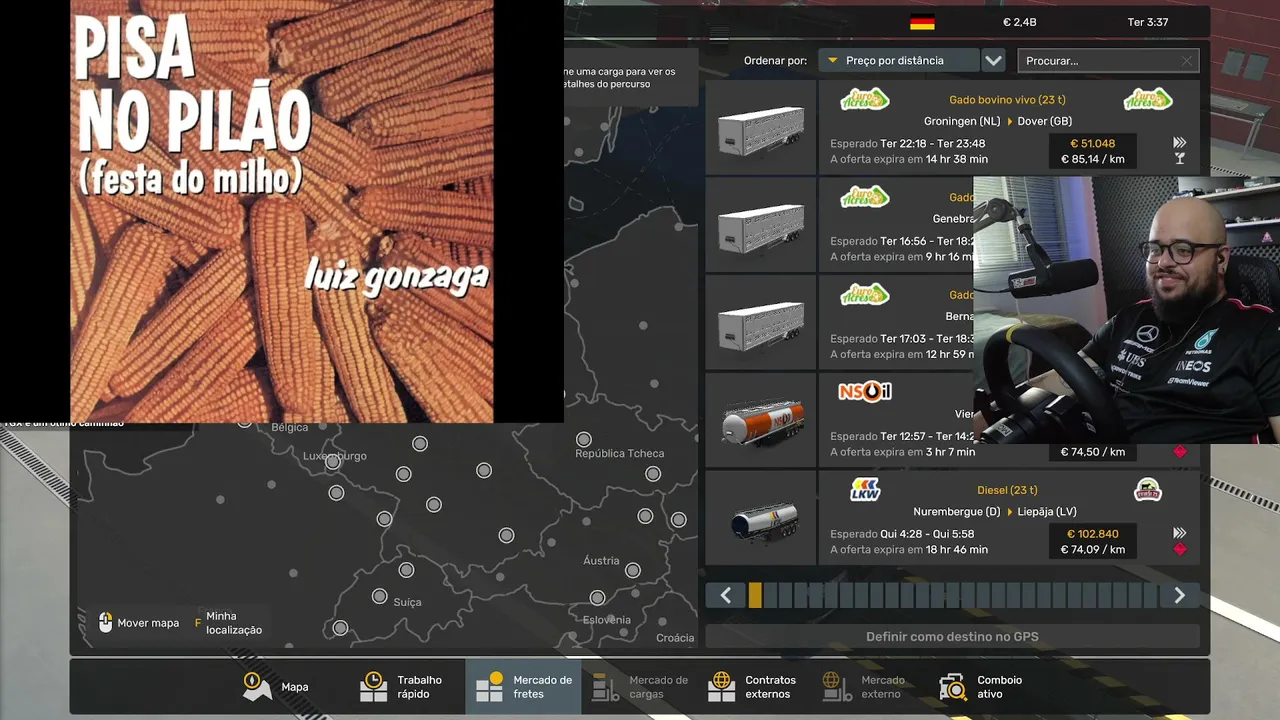Click the city marker left of the Suíça label
This screenshot has height=720, width=1280.
point(379,596)
